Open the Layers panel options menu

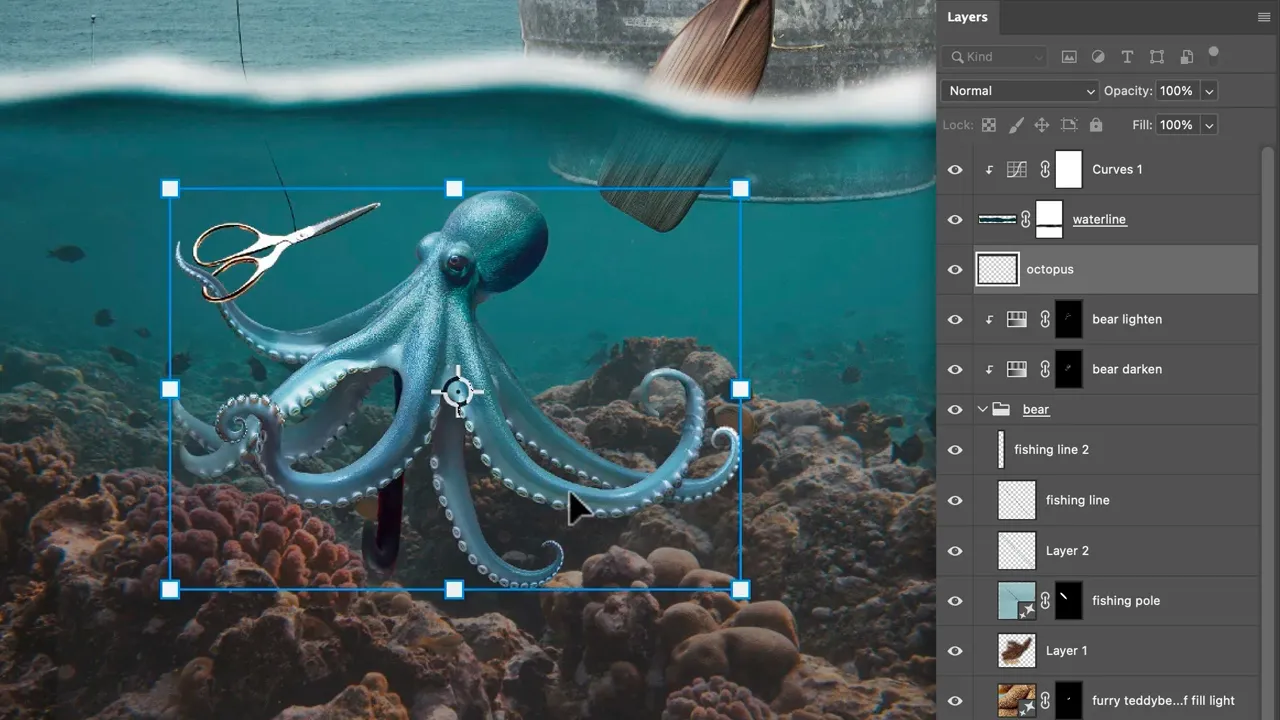[x=1264, y=17]
